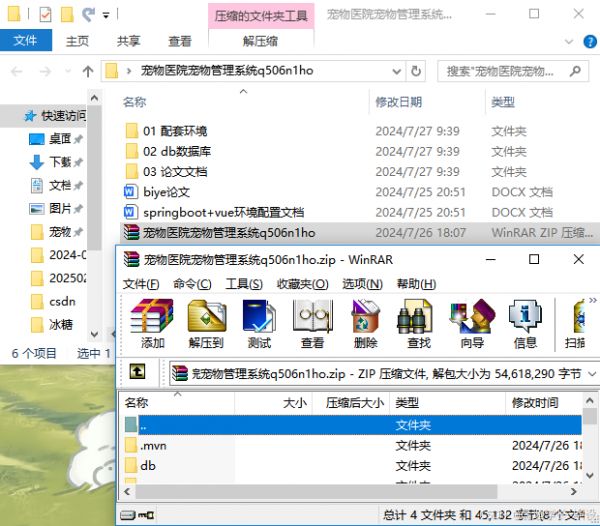Image resolution: width=600 pixels, height=526 pixels.
Task: Open address bar history dropdown
Action: [397, 71]
